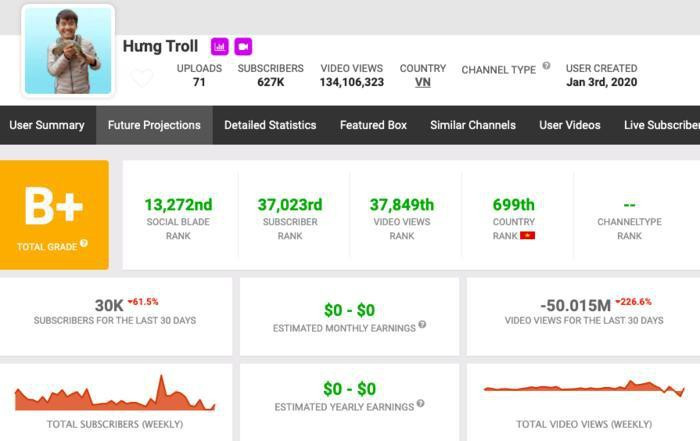The image size is (700, 441).
Task: Click the VN country link
Action: point(423,82)
